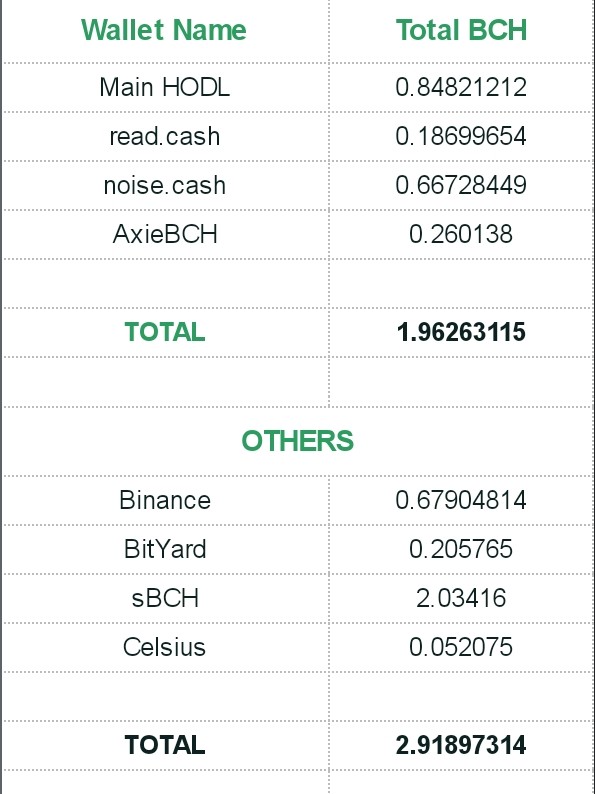
Task: Select the bottom total 2.91897314
Action: [x=461, y=745]
